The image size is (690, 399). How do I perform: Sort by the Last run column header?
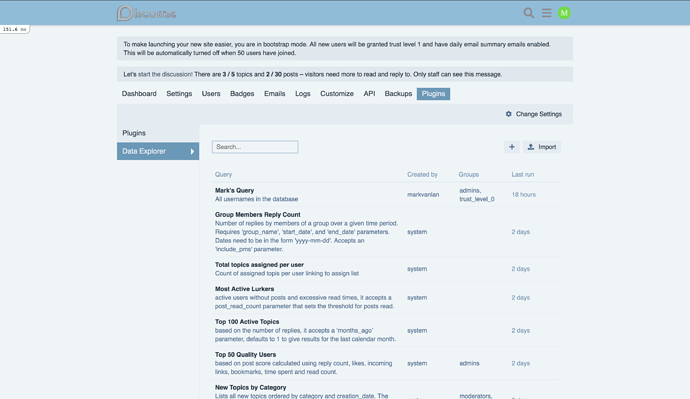click(523, 175)
